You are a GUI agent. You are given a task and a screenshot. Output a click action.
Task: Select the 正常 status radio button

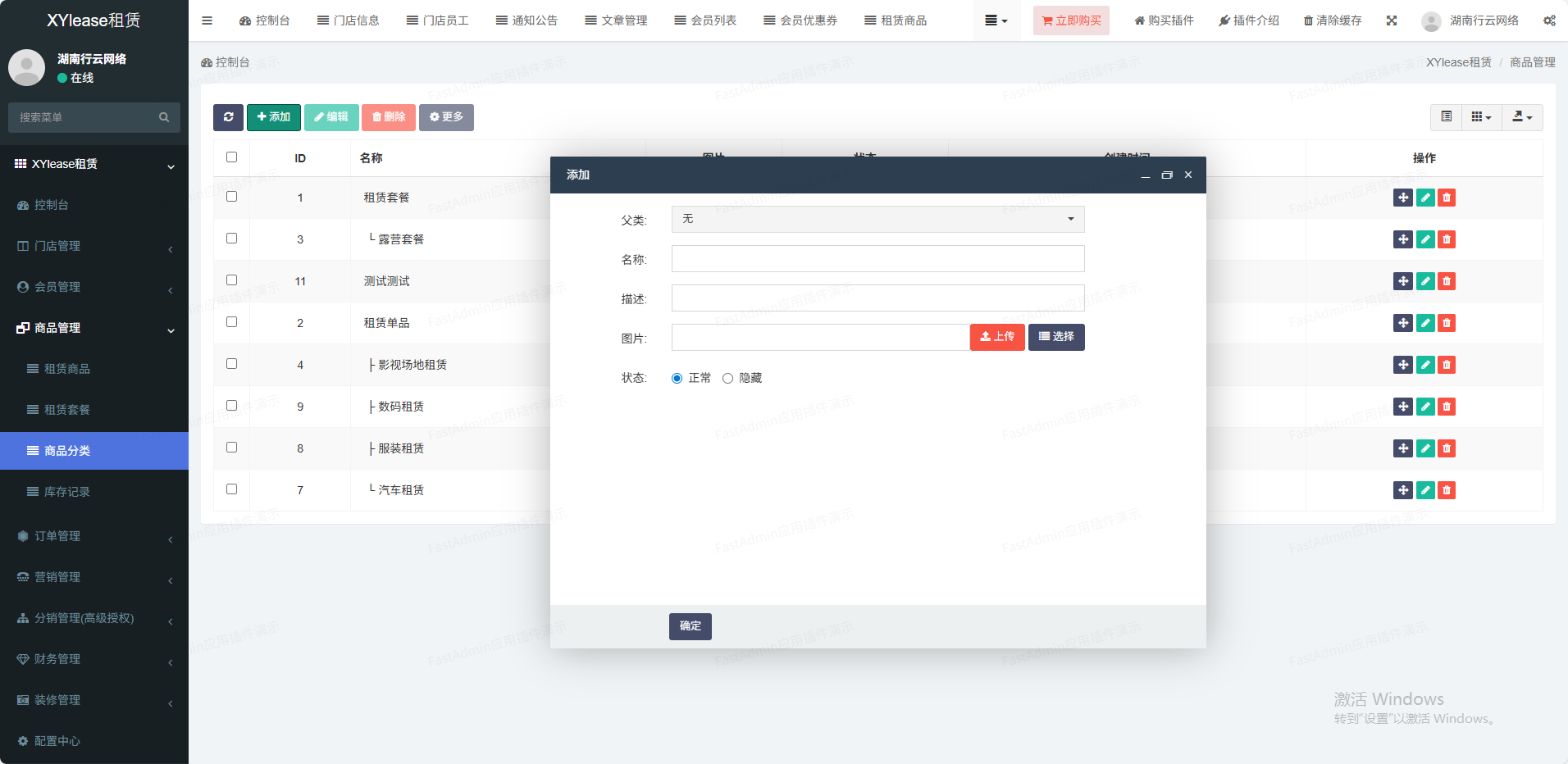coord(677,378)
